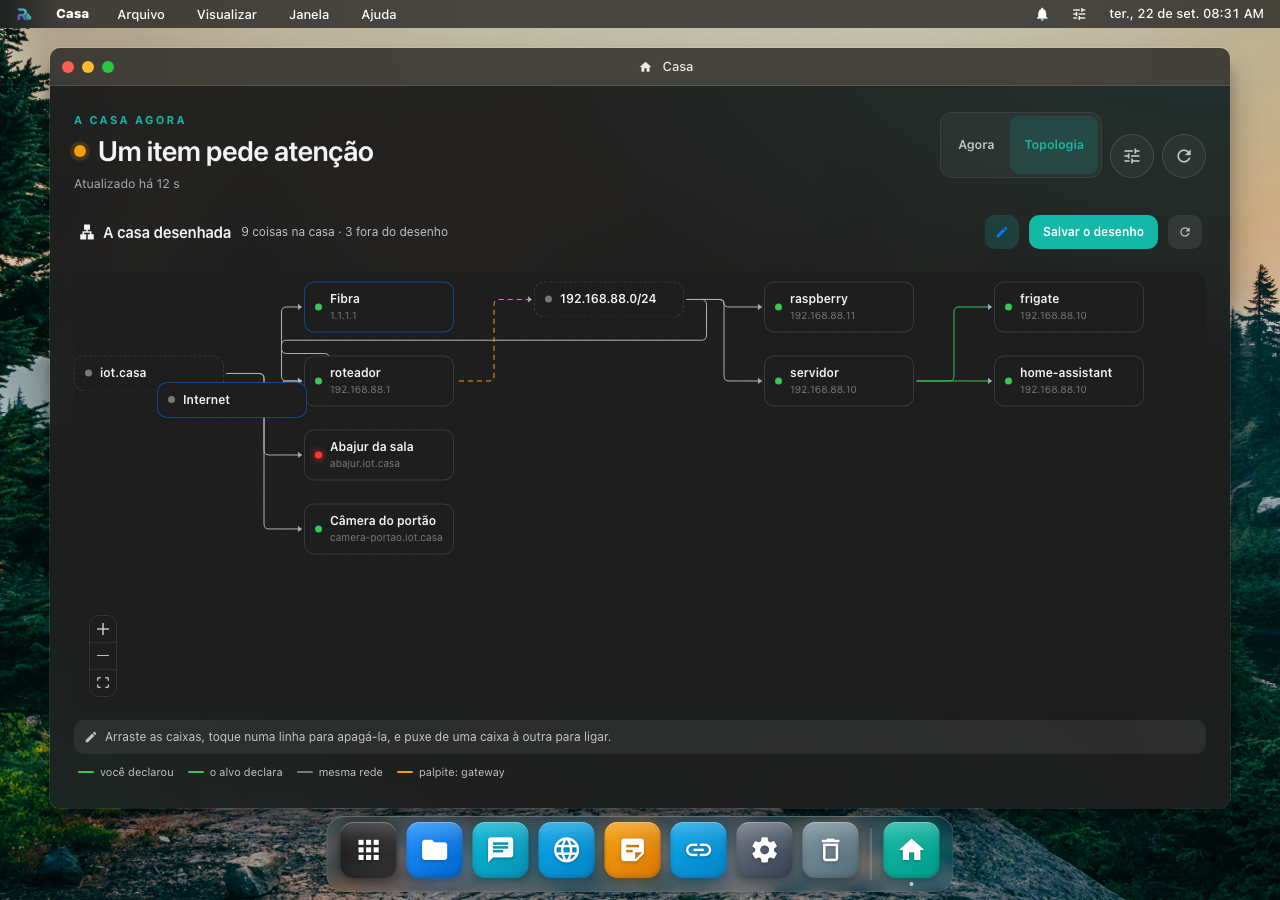Open the orange notes app in the dock
The image size is (1280, 900).
click(x=633, y=850)
